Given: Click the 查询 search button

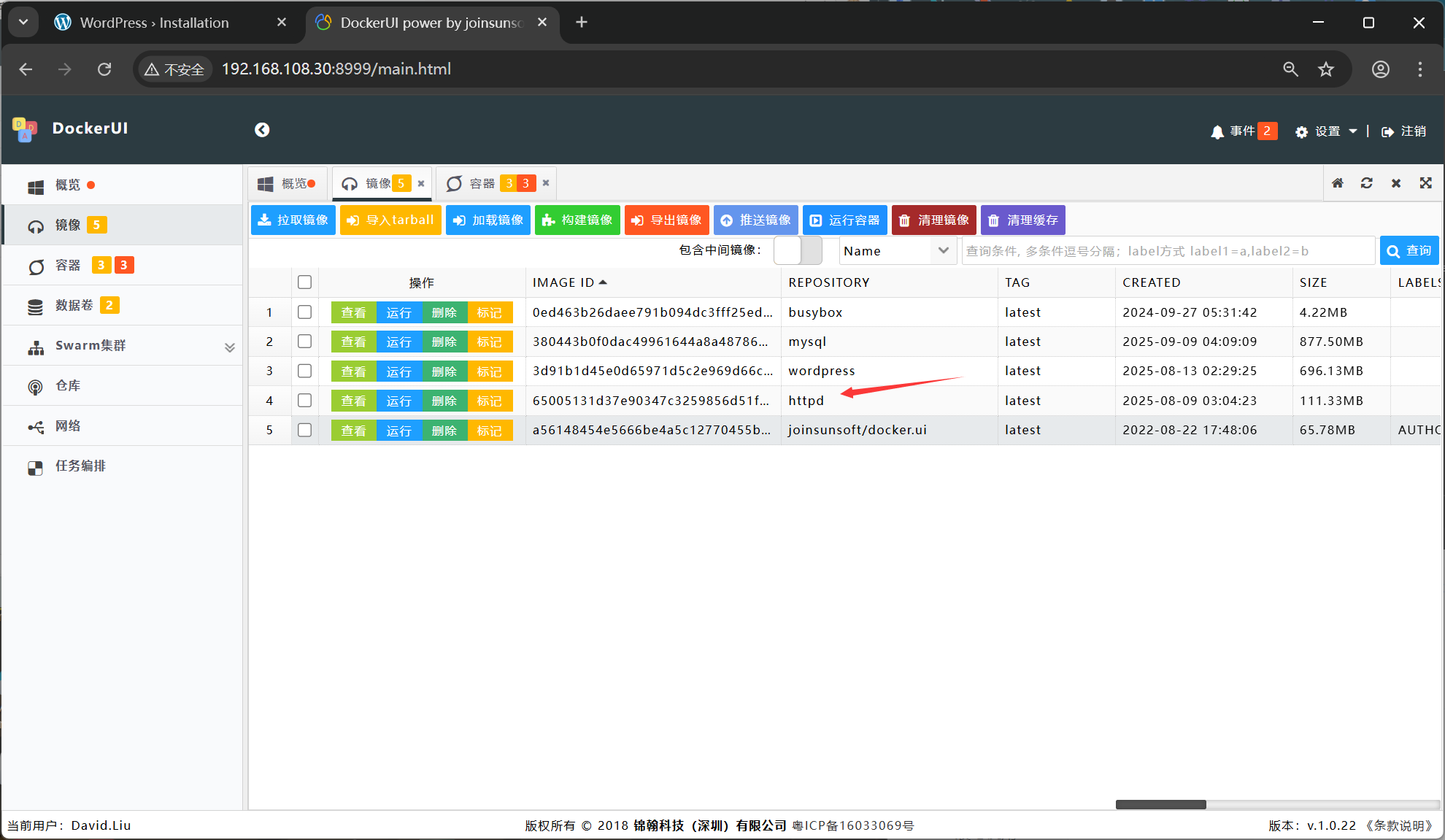Looking at the screenshot, I should [1409, 250].
